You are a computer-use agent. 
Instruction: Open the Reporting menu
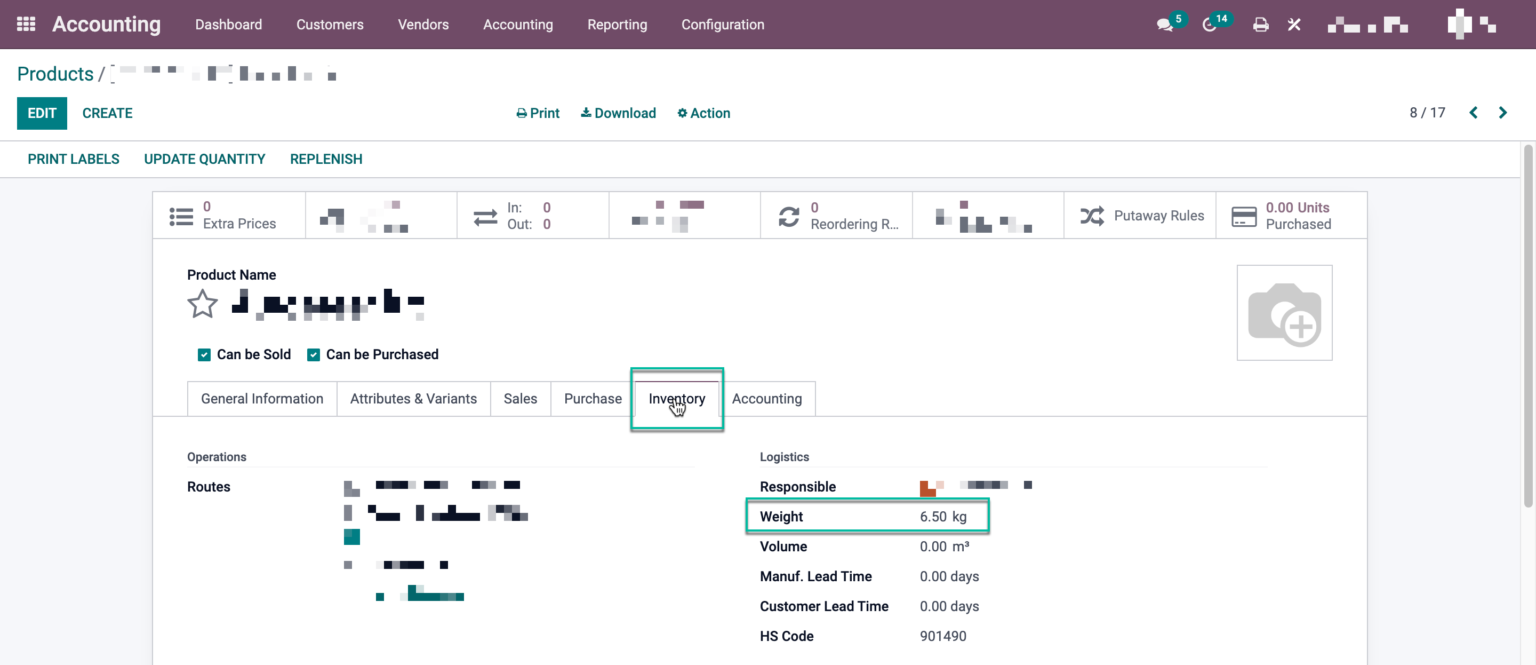coord(617,24)
